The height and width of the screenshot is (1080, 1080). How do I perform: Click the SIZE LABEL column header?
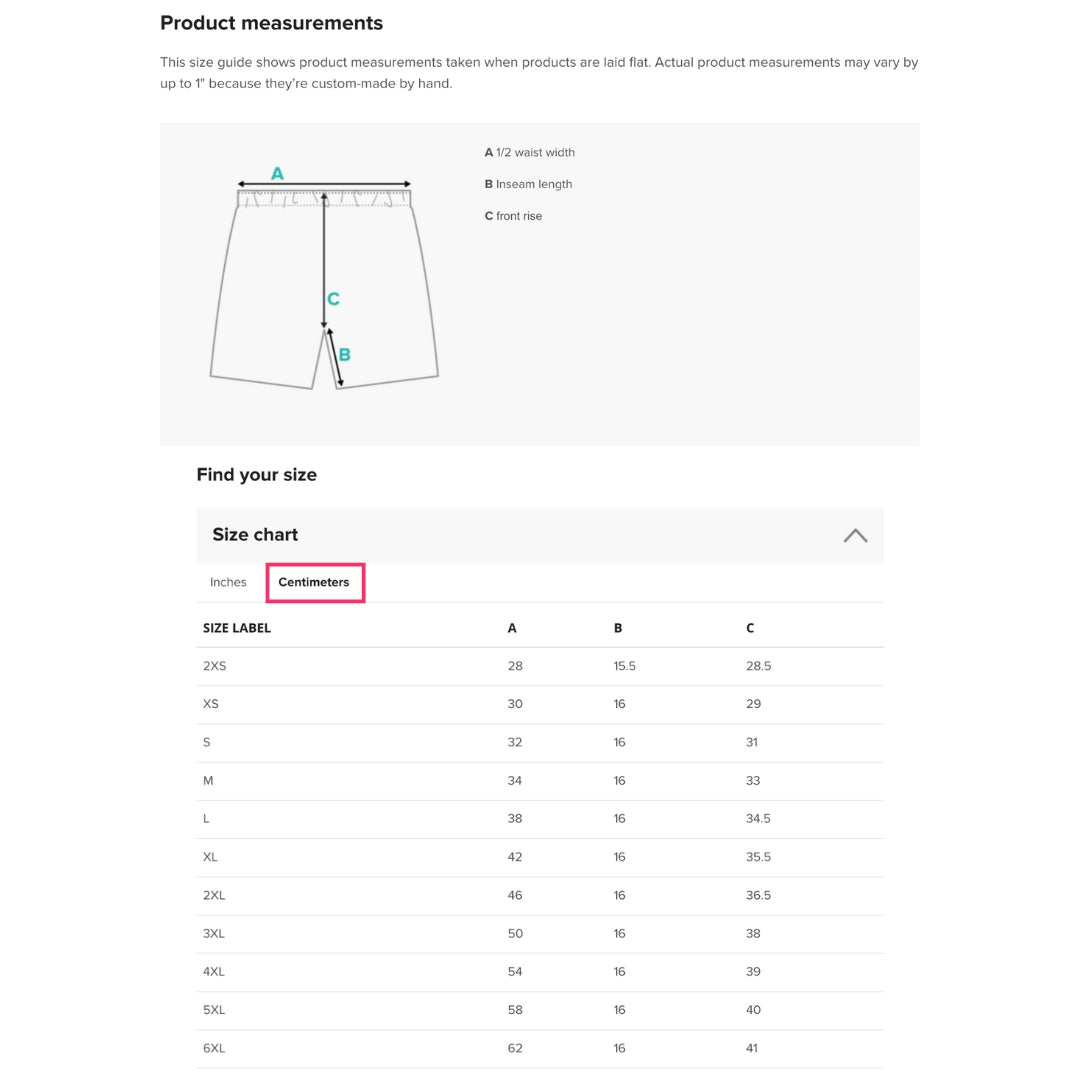click(237, 628)
